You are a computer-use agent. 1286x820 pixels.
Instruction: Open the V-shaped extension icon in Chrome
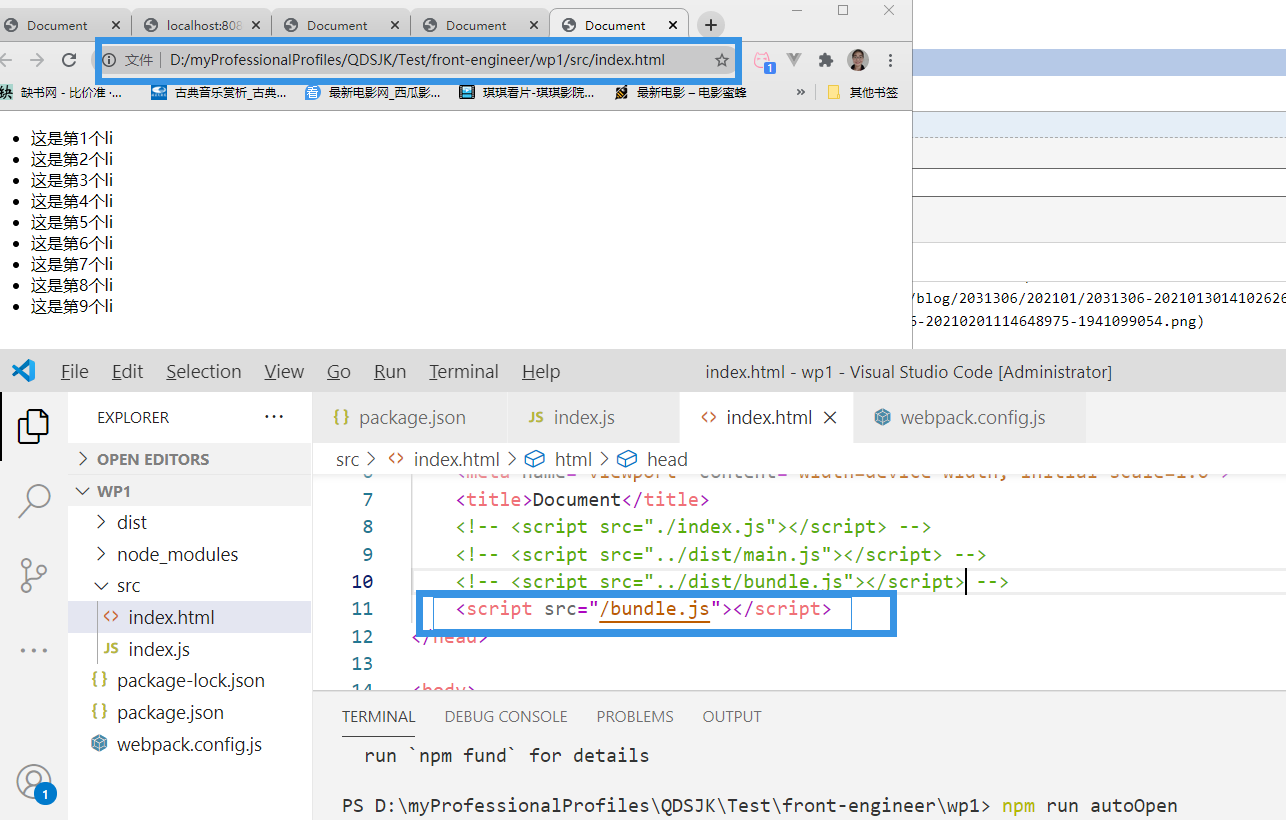click(x=795, y=60)
